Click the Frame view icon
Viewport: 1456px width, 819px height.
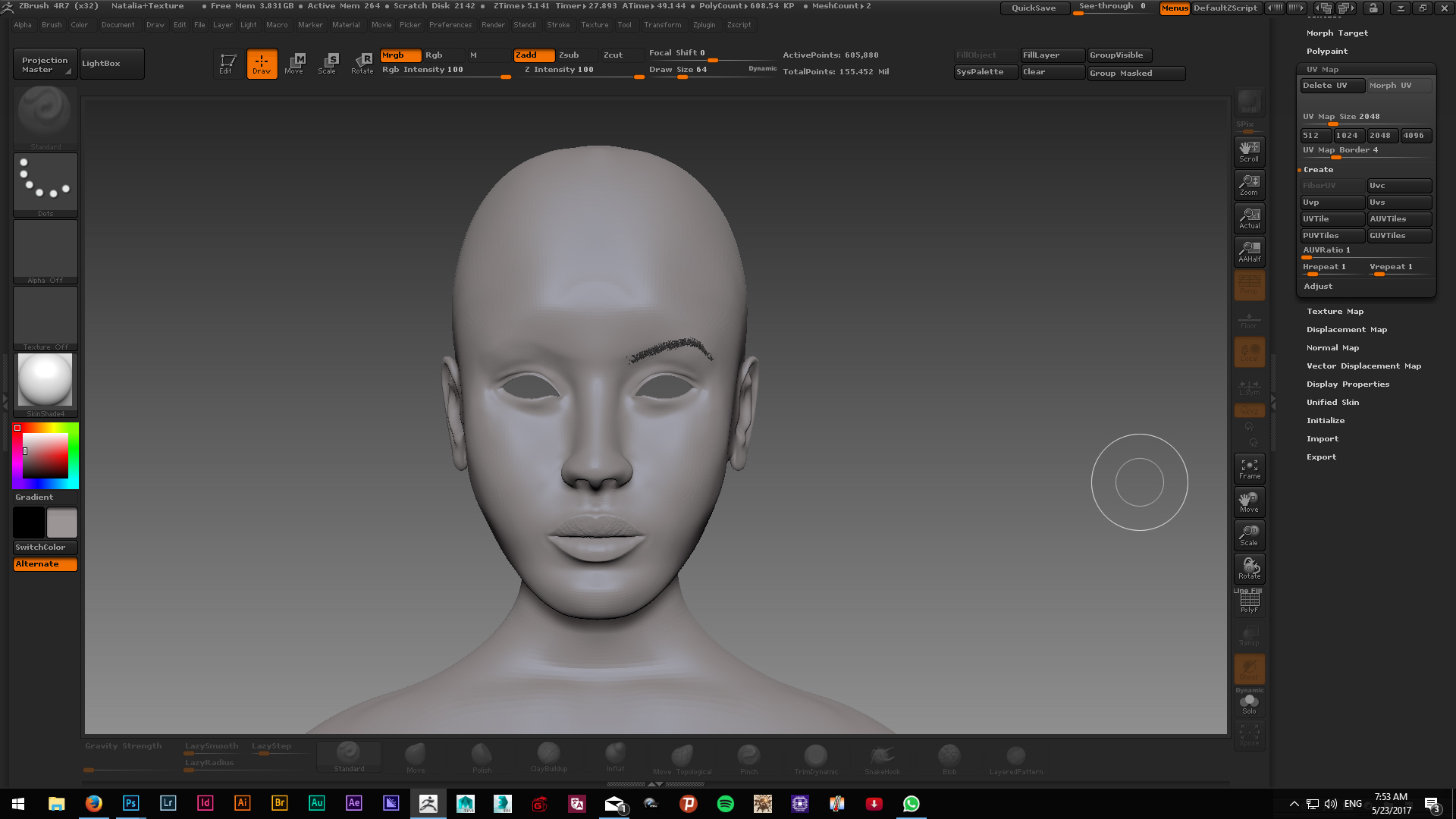tap(1249, 469)
